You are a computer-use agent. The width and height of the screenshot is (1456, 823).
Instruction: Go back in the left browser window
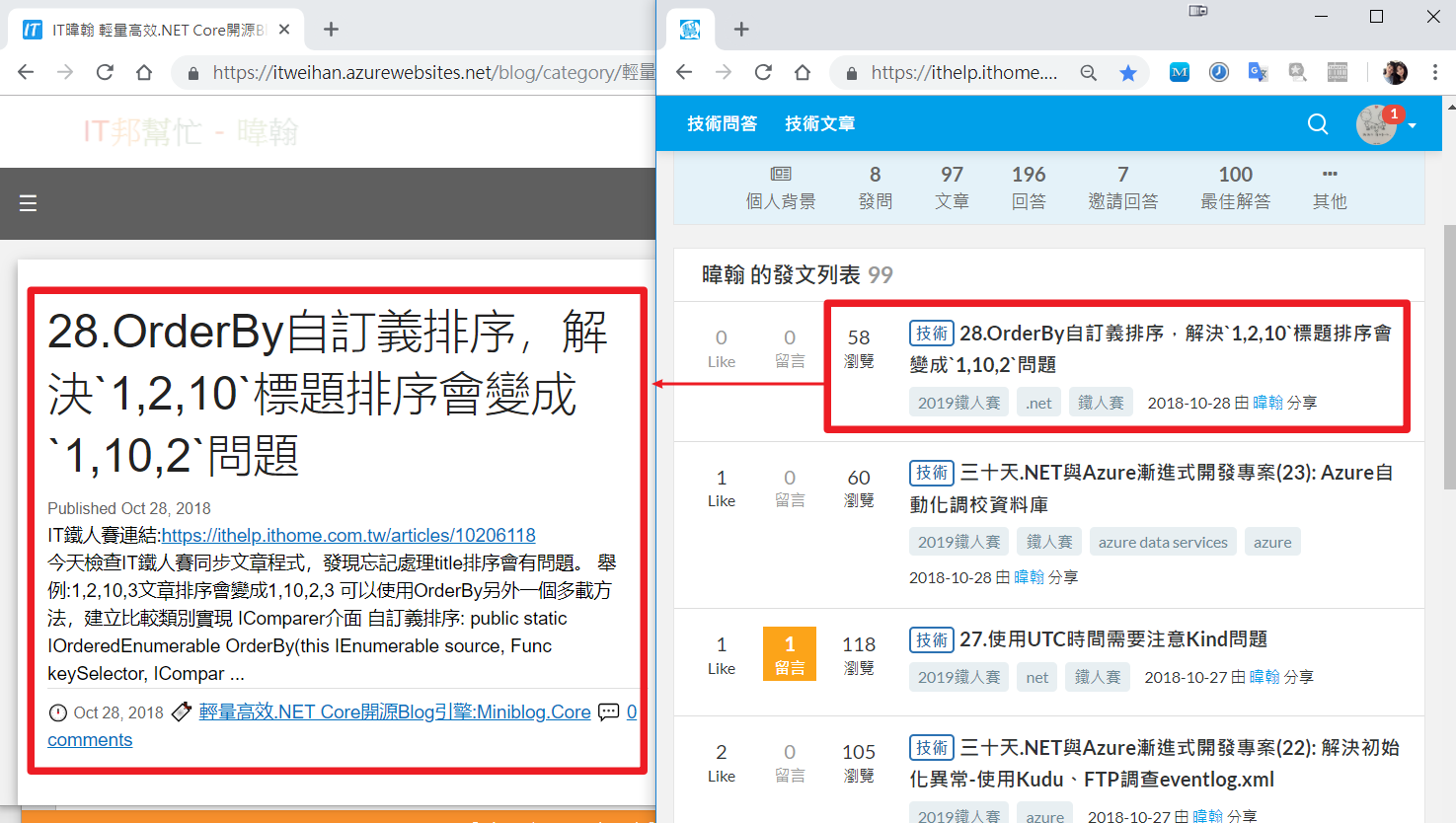click(27, 72)
